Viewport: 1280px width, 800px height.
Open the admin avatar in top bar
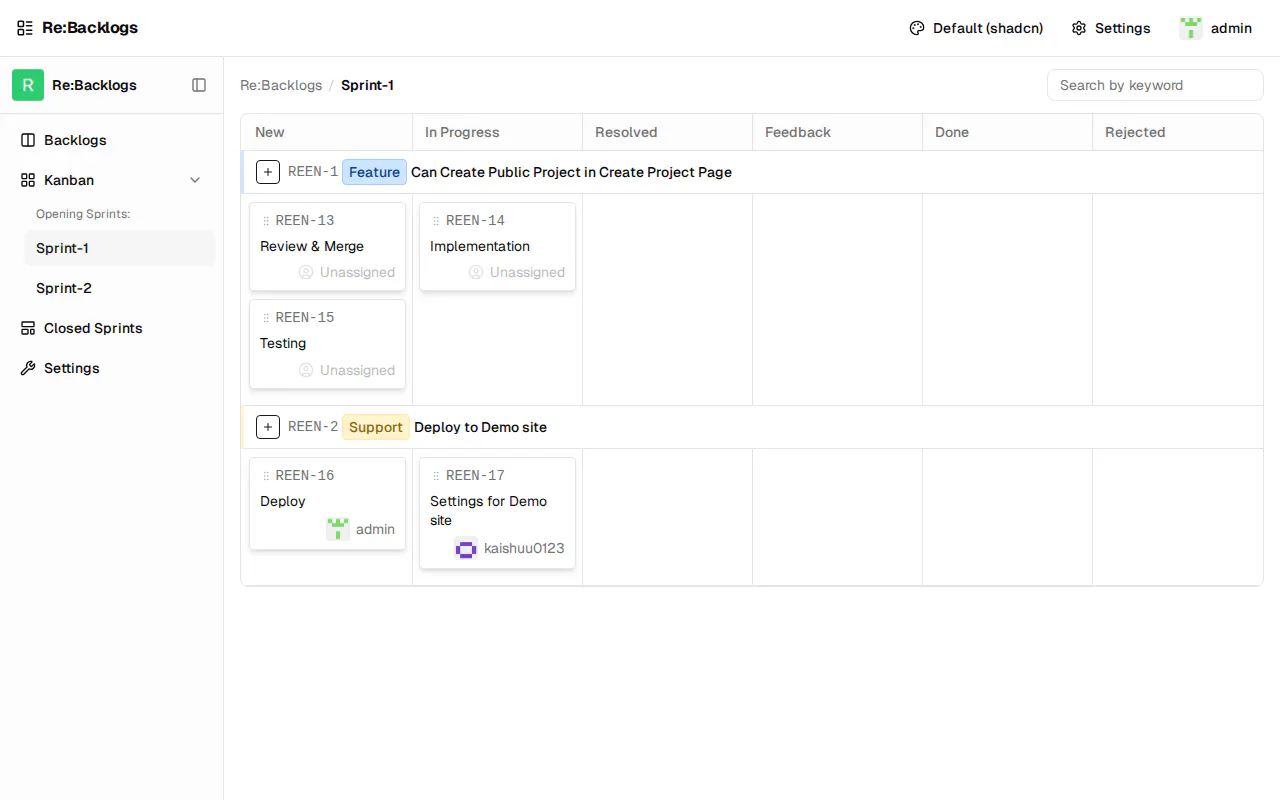pos(1191,28)
